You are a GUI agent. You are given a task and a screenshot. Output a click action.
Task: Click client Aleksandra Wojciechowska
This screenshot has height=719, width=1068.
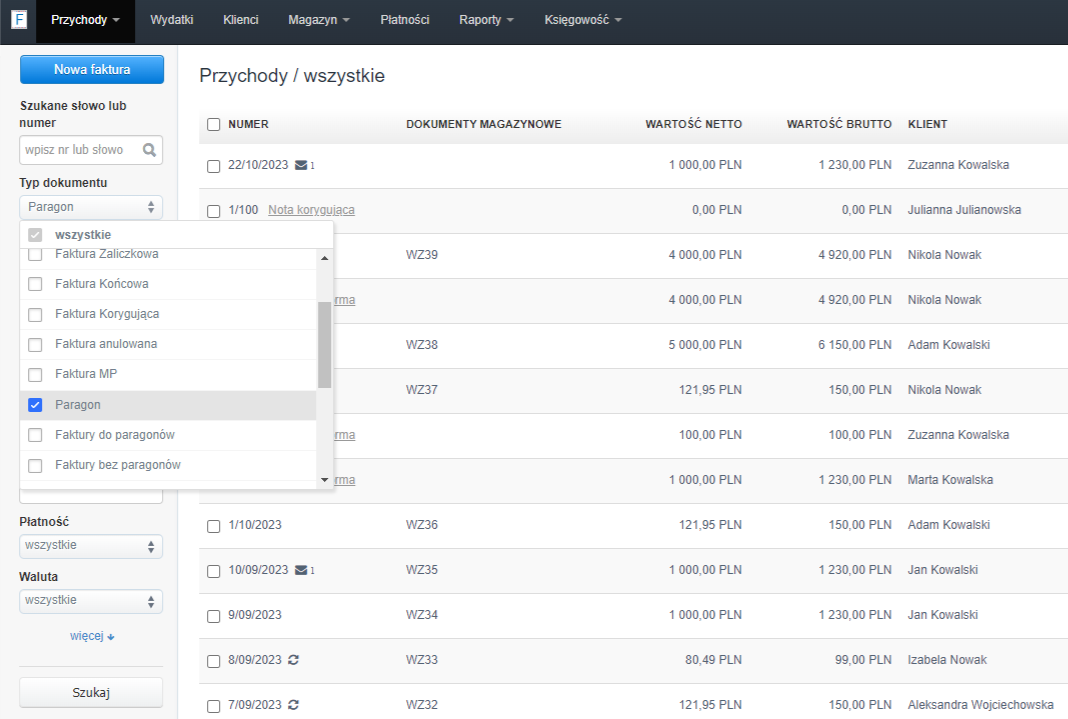pyautogui.click(x=980, y=705)
